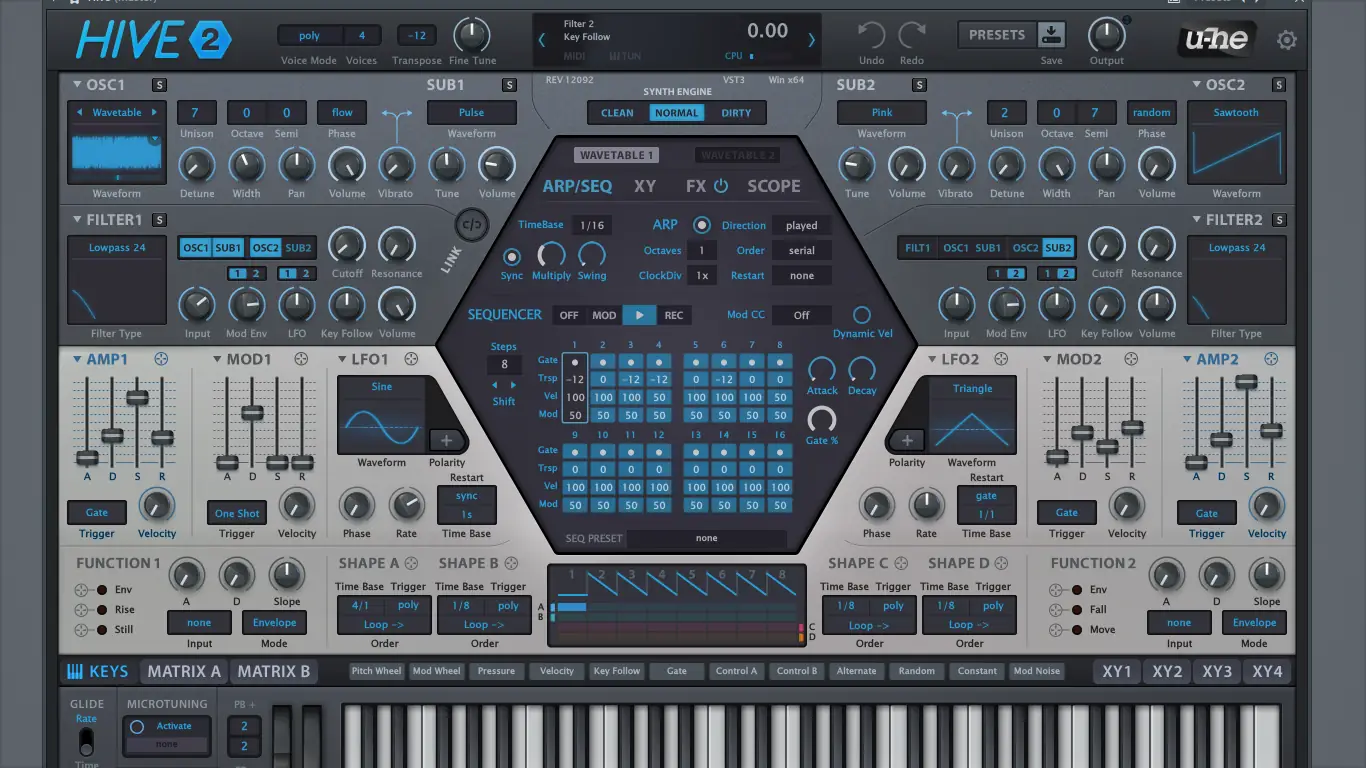The width and height of the screenshot is (1366, 768).
Task: Click the Function 1 Rise drag icon
Action: [x=82, y=610]
